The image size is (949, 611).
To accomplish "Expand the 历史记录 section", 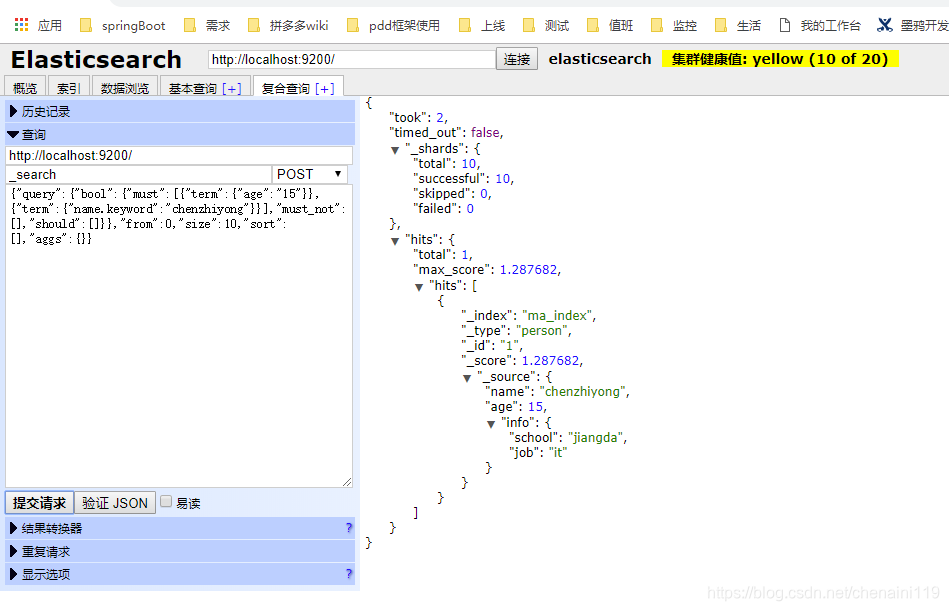I will [180, 111].
